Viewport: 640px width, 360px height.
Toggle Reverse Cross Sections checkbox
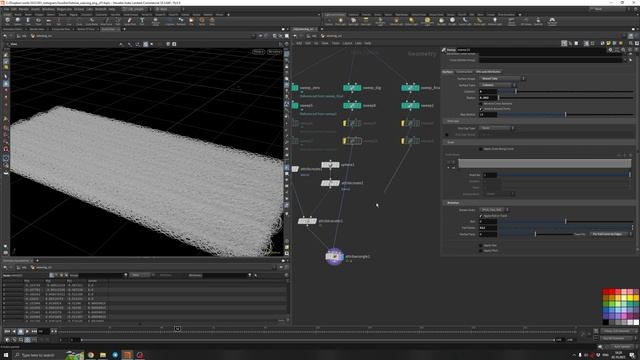(x=481, y=104)
